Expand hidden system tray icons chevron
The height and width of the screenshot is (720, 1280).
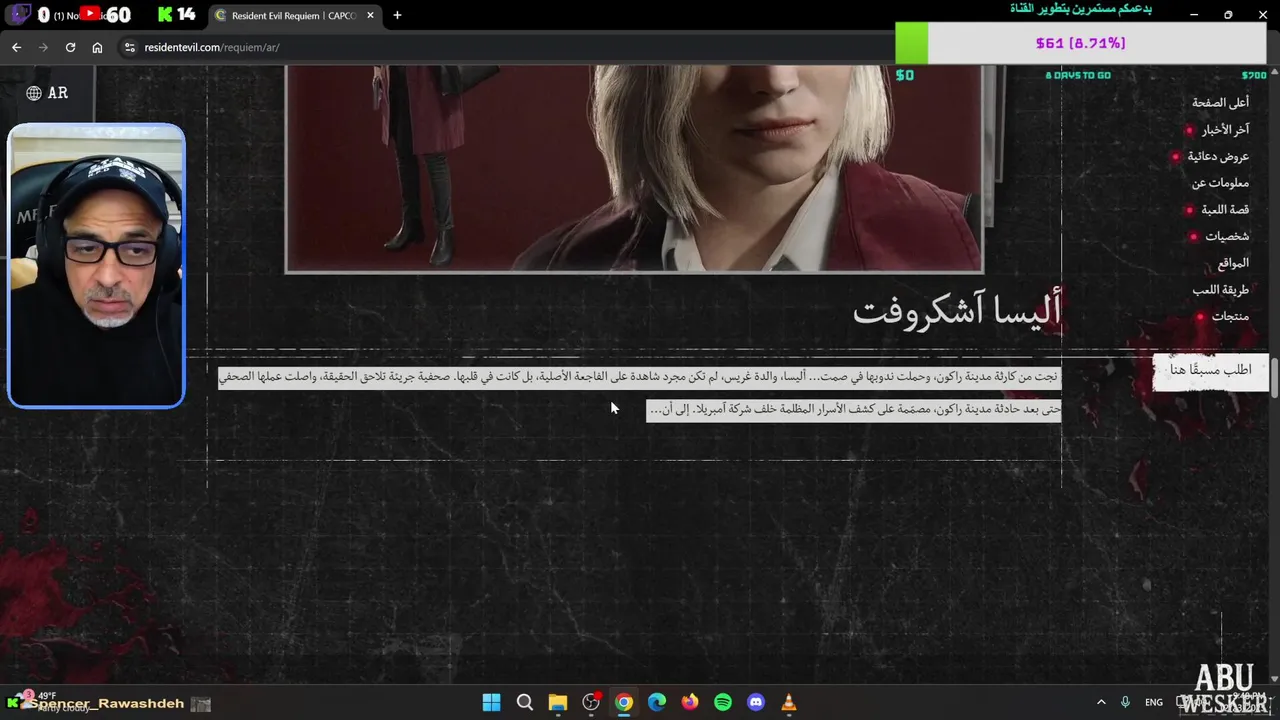point(1101,702)
